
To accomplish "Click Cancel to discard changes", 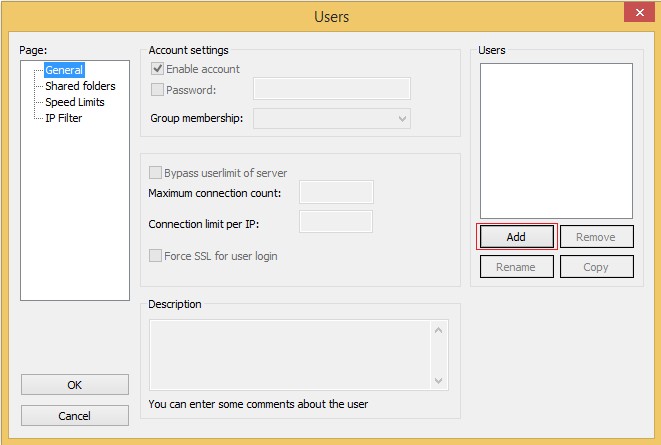I will click(x=75, y=415).
